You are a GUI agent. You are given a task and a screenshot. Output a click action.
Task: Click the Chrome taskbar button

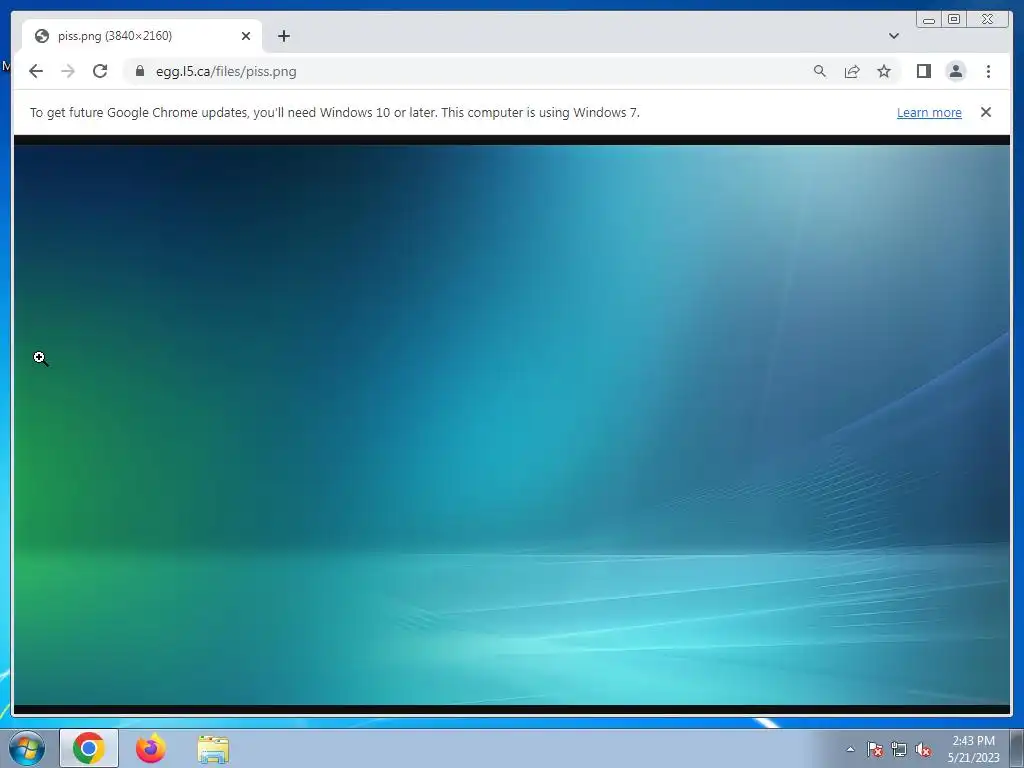coord(89,748)
